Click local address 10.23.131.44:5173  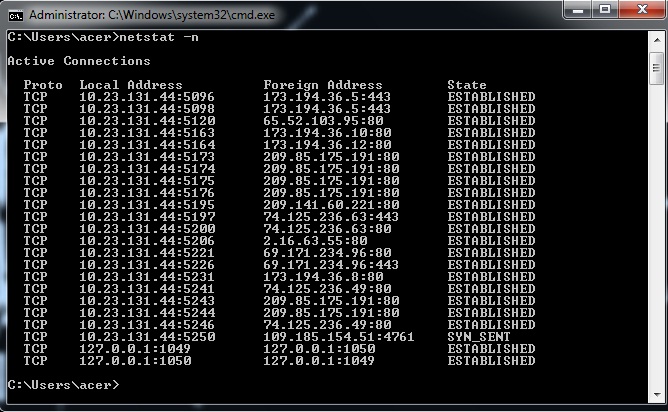147,157
